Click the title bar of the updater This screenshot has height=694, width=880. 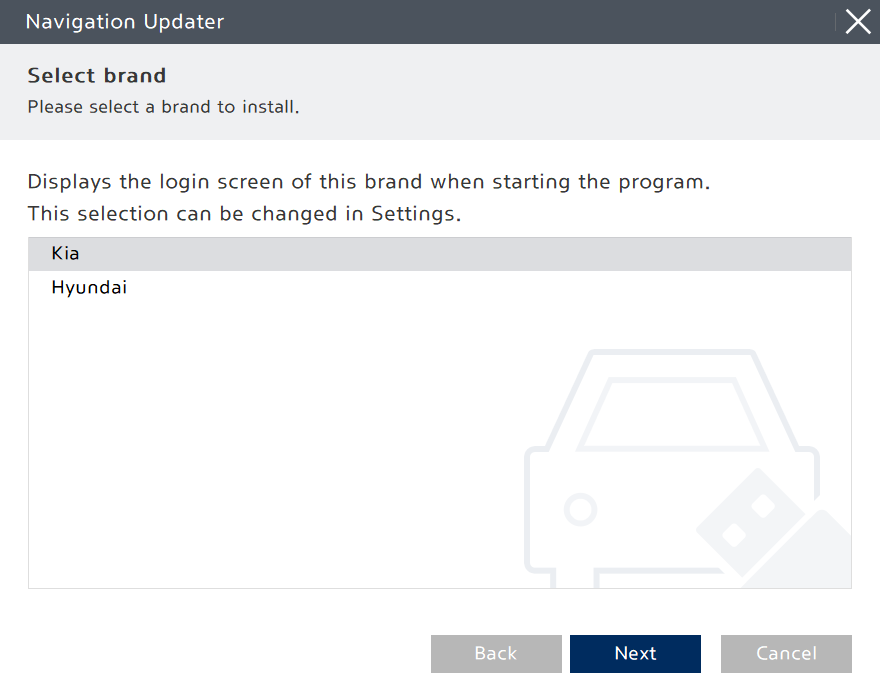(x=400, y=21)
